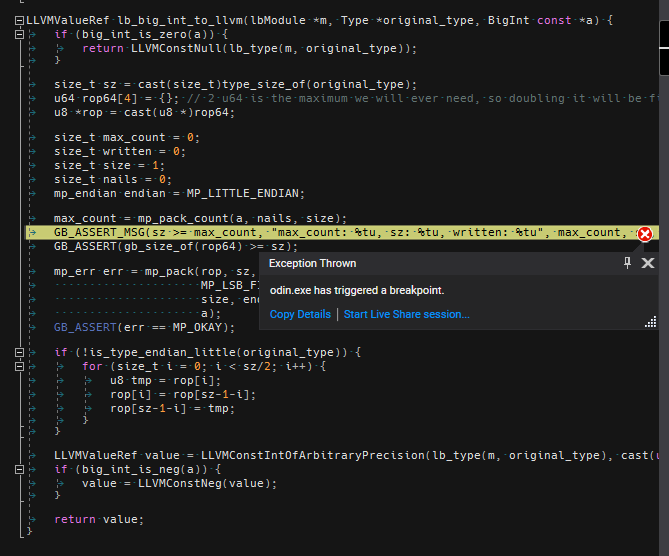Viewport: 669px width, 556px height.
Task: Click 'u64 rop64[4]' declaration
Action: 96,99
